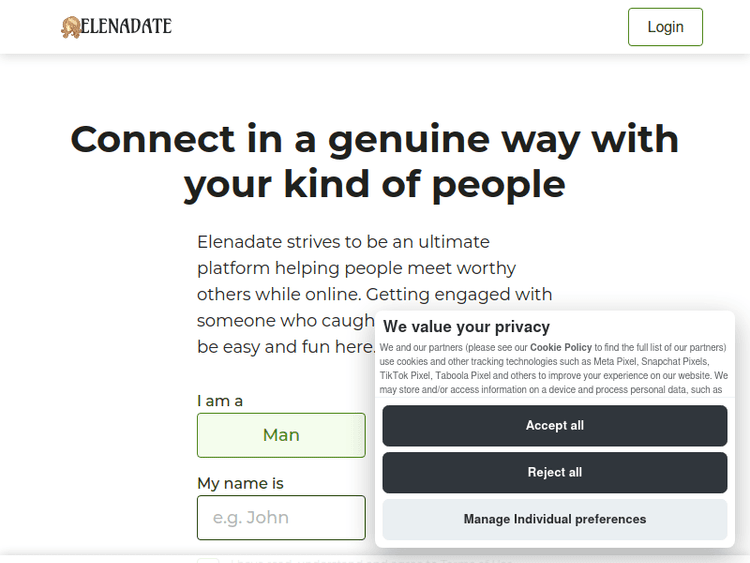Tick the partially visible checkbox below name field
This screenshot has width=750, height=563.
(x=207, y=561)
